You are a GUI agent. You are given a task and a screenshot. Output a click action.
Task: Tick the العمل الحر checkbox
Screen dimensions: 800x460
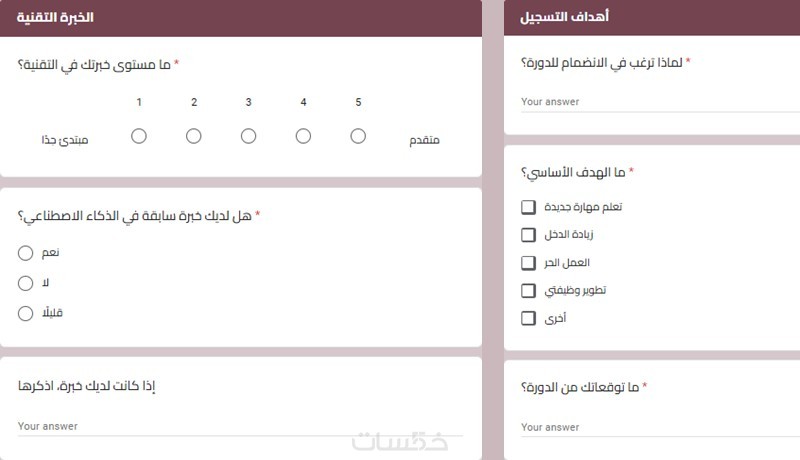528,263
